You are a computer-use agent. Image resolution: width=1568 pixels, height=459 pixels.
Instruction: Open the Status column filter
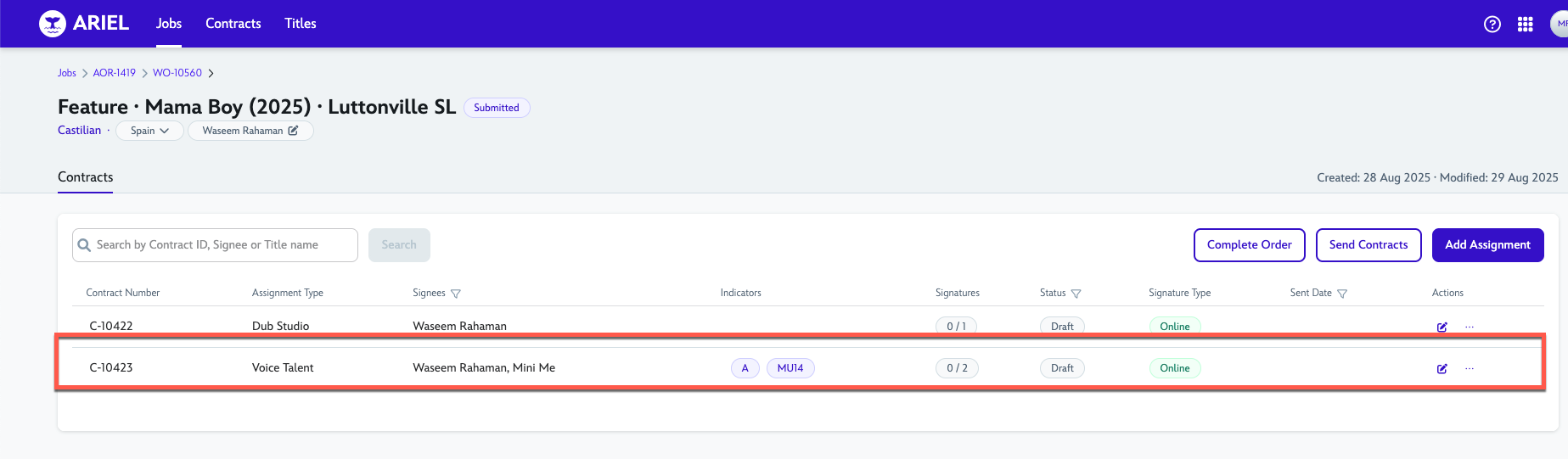[1076, 294]
